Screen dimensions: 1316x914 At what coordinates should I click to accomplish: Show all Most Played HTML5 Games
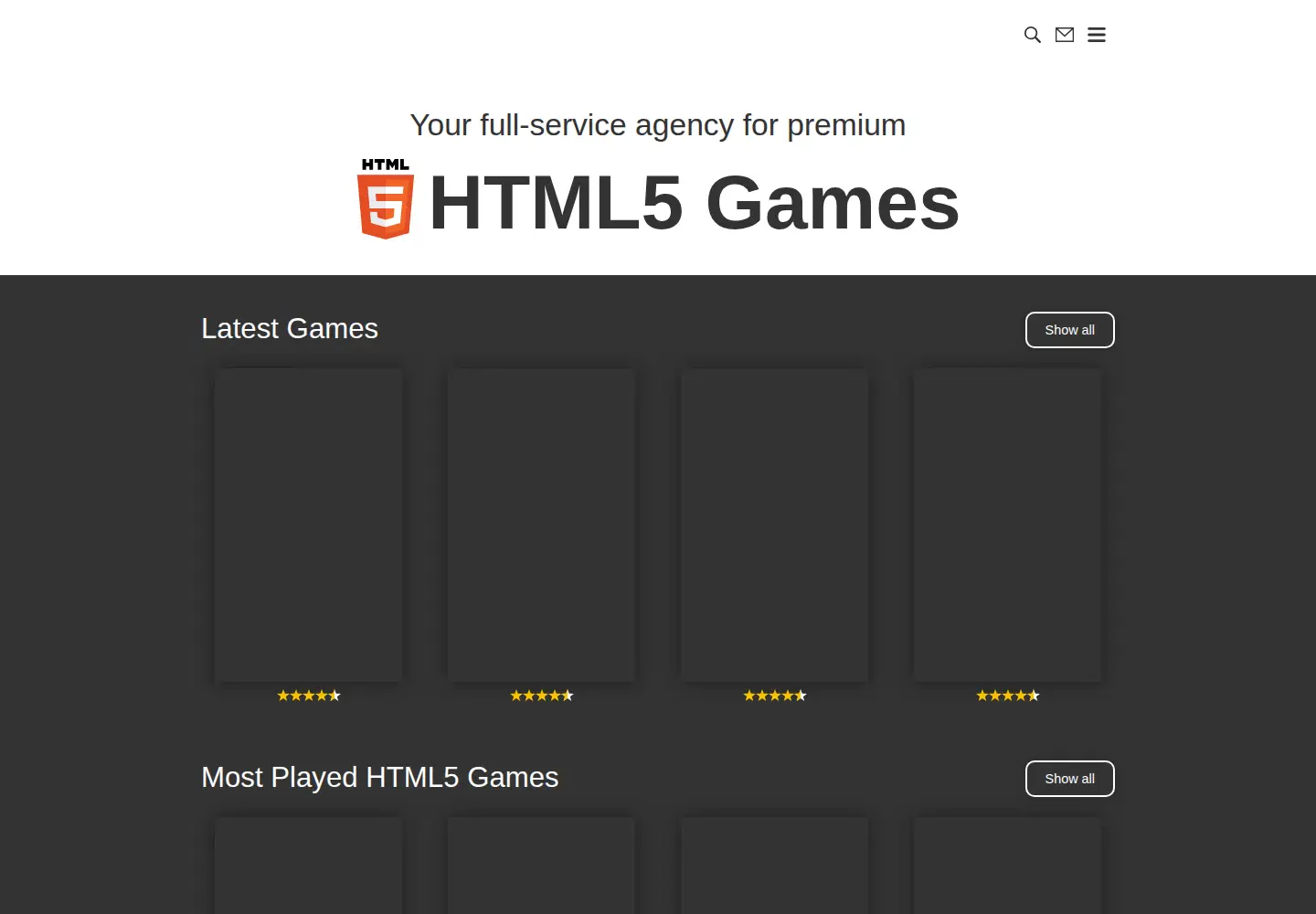1070,779
